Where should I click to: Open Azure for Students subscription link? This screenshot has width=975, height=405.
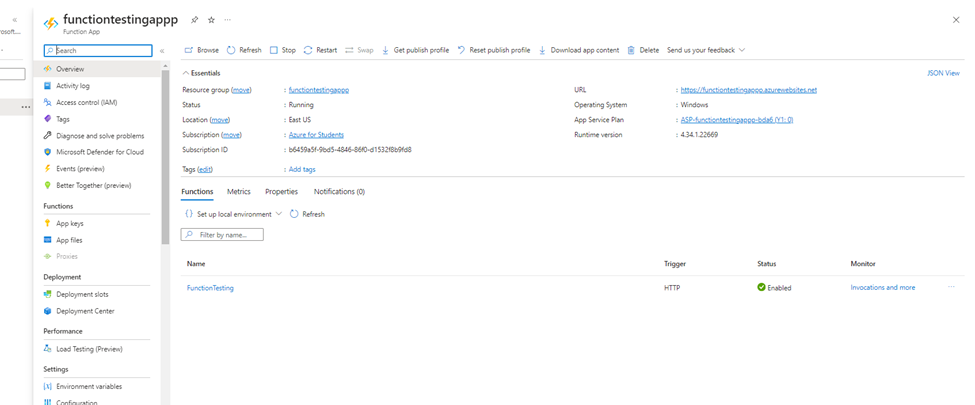point(316,135)
